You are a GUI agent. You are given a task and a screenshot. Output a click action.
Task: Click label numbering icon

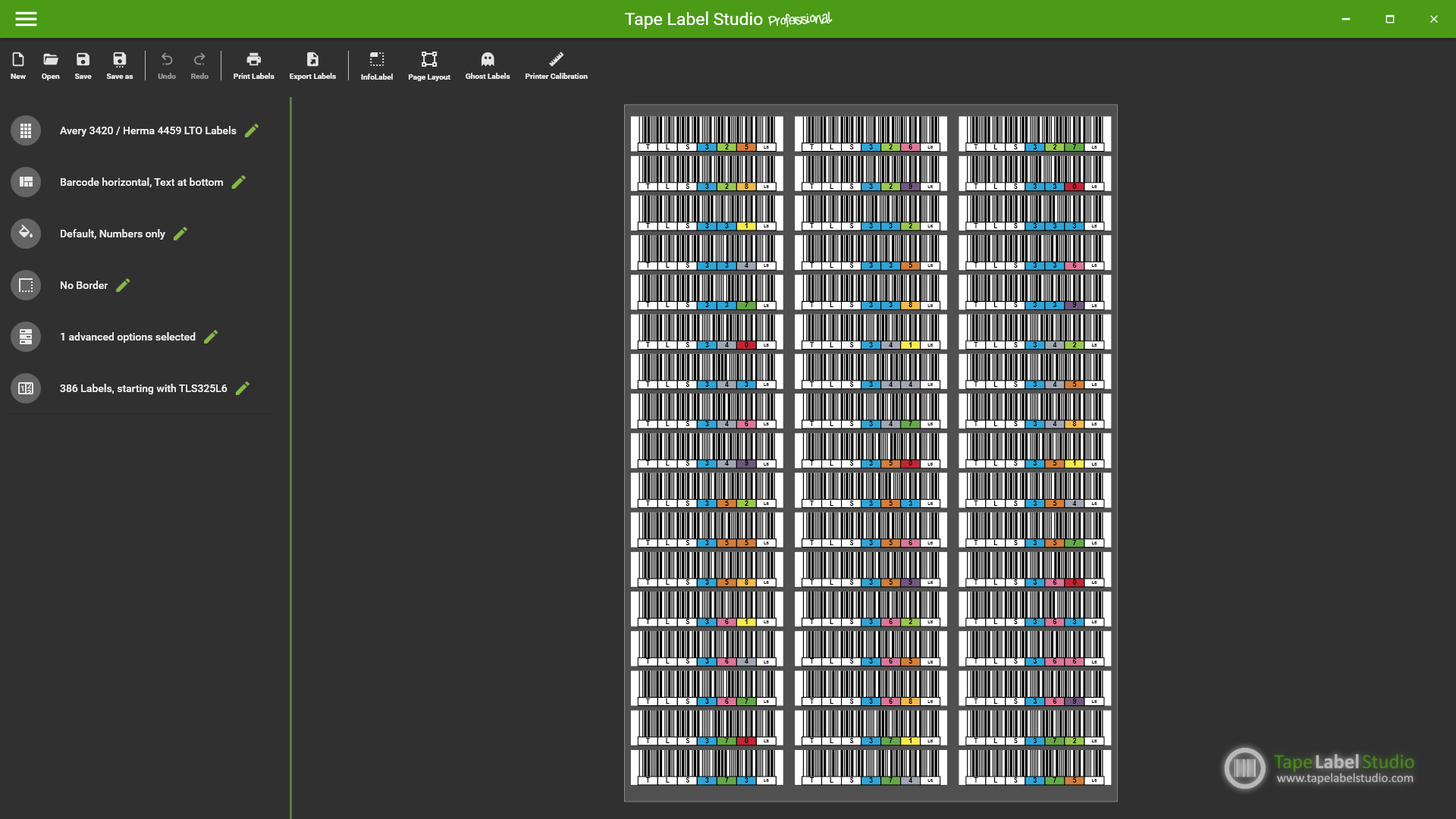coord(26,388)
